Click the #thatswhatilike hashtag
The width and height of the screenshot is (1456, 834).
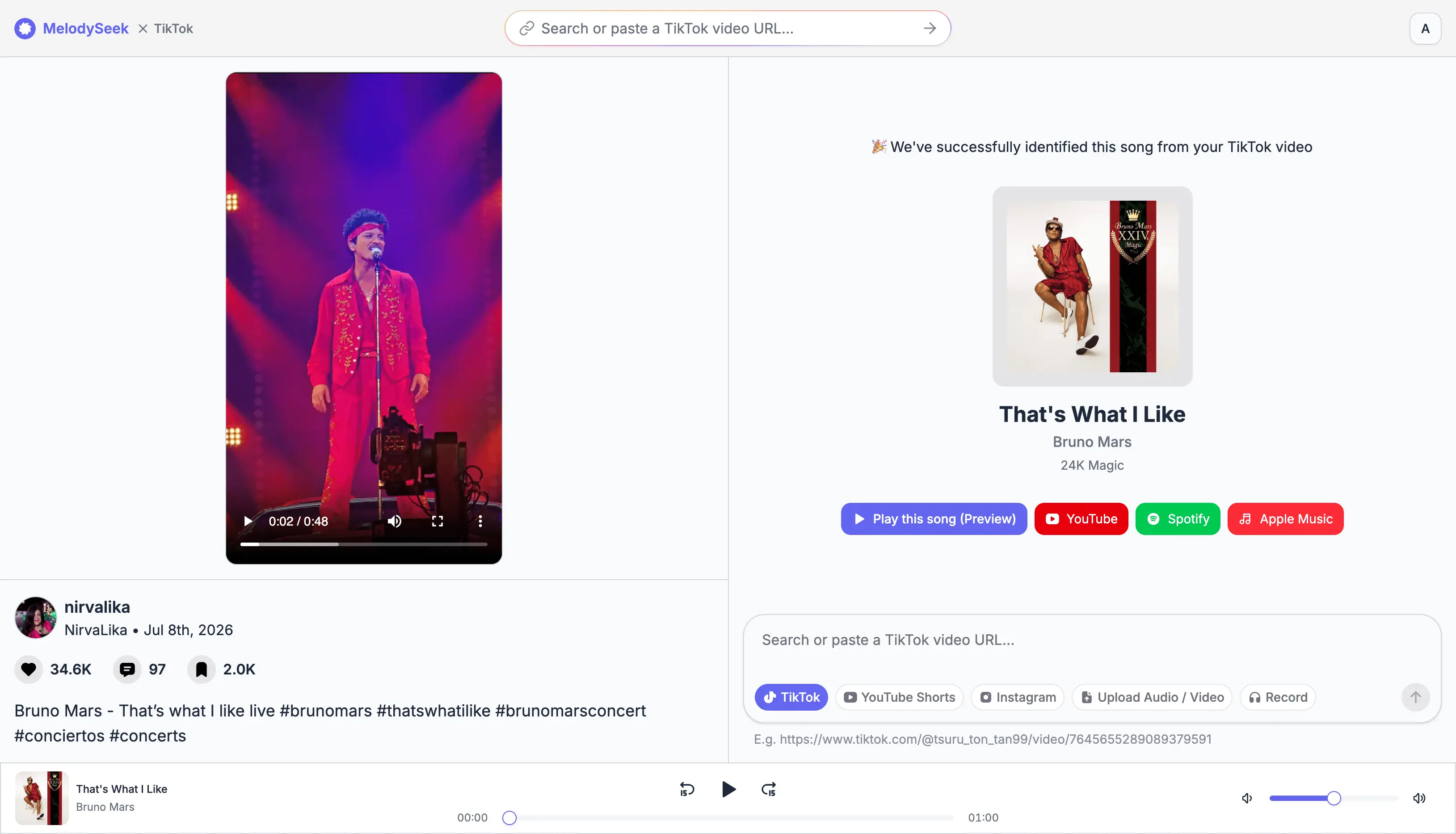tap(433, 711)
